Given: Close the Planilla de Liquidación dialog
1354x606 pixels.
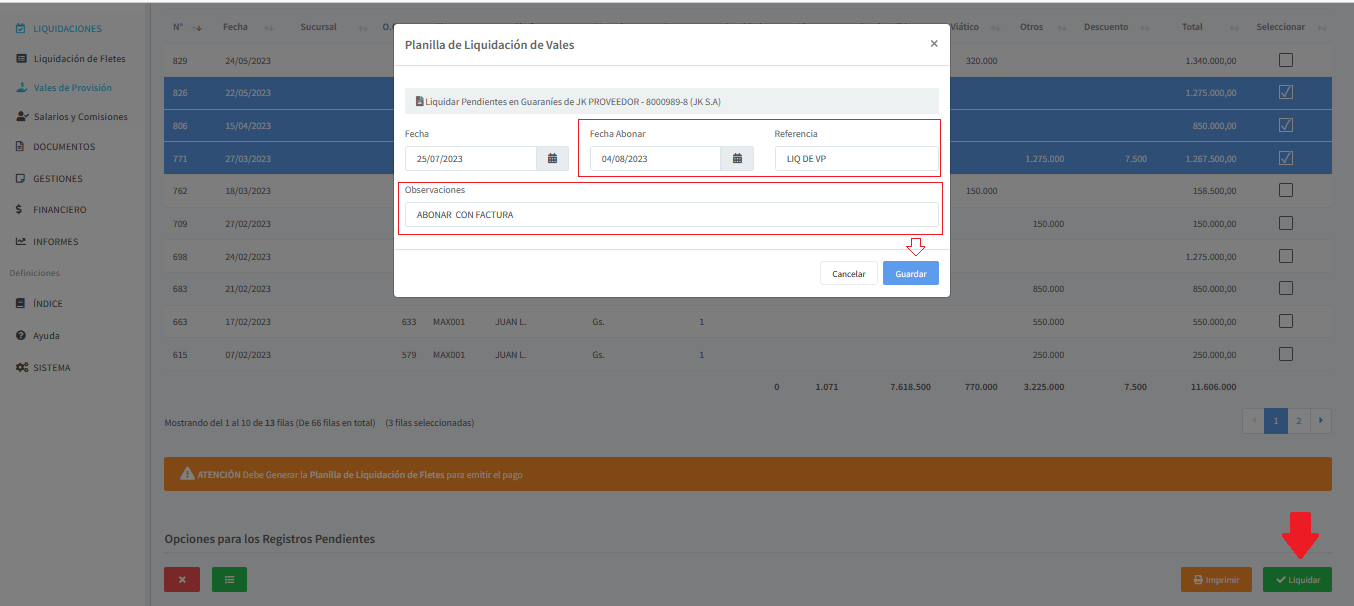Looking at the screenshot, I should tap(934, 44).
